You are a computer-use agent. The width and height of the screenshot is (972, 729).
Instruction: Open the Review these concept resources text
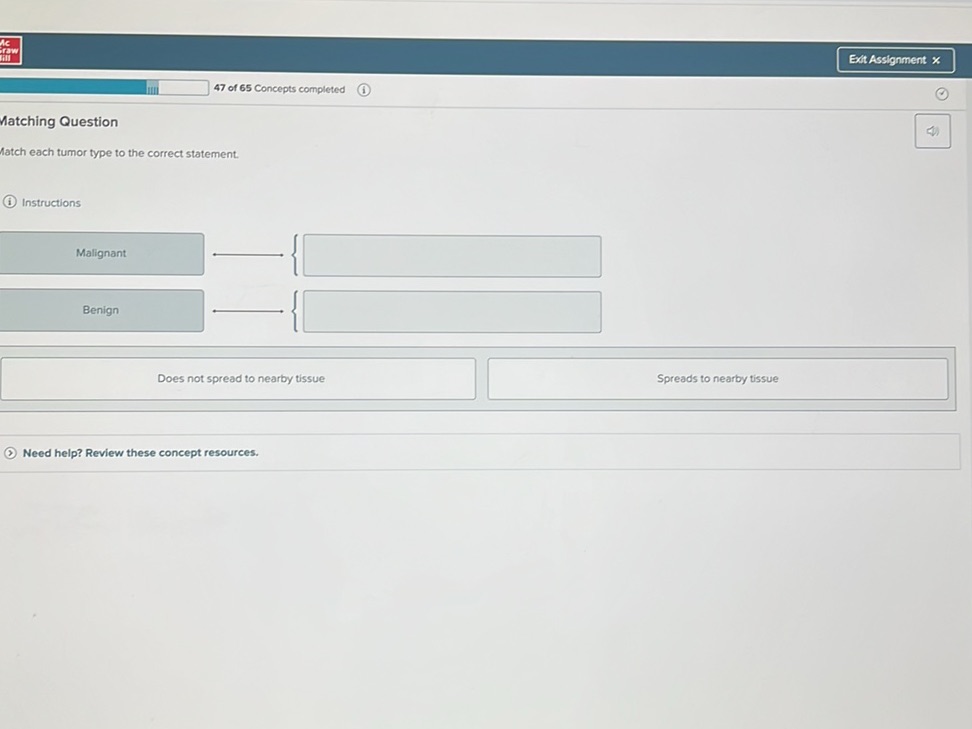tap(140, 453)
